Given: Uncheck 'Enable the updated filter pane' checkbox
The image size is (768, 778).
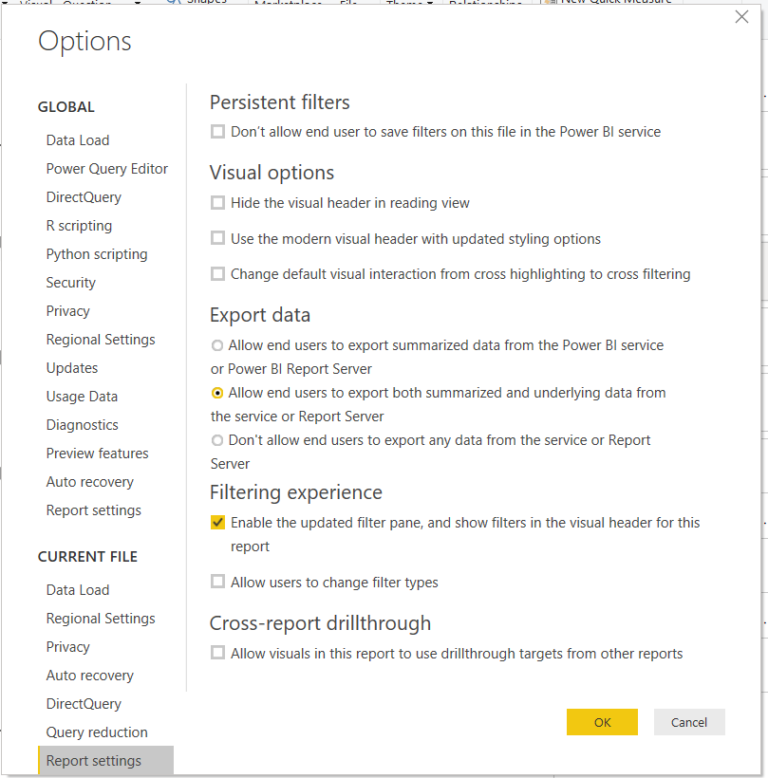Looking at the screenshot, I should click(x=218, y=522).
